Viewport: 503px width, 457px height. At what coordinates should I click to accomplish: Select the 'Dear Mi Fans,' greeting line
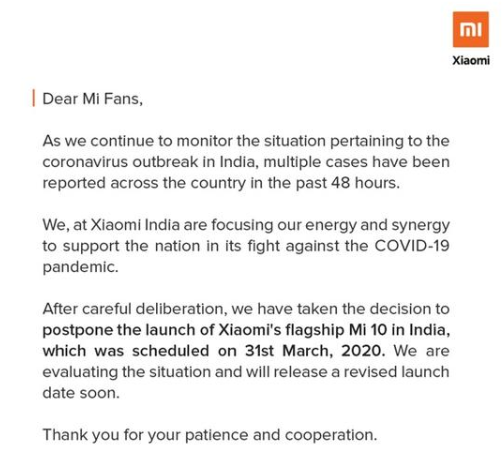(93, 99)
